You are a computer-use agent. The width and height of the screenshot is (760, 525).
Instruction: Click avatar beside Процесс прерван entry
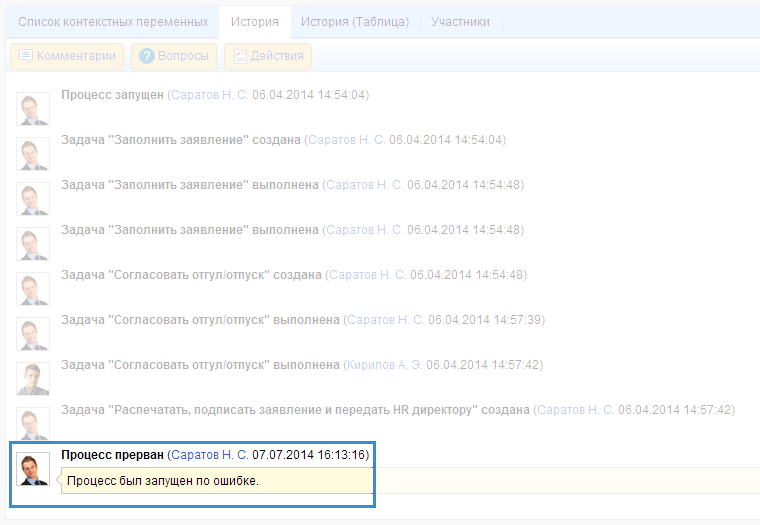tap(33, 469)
